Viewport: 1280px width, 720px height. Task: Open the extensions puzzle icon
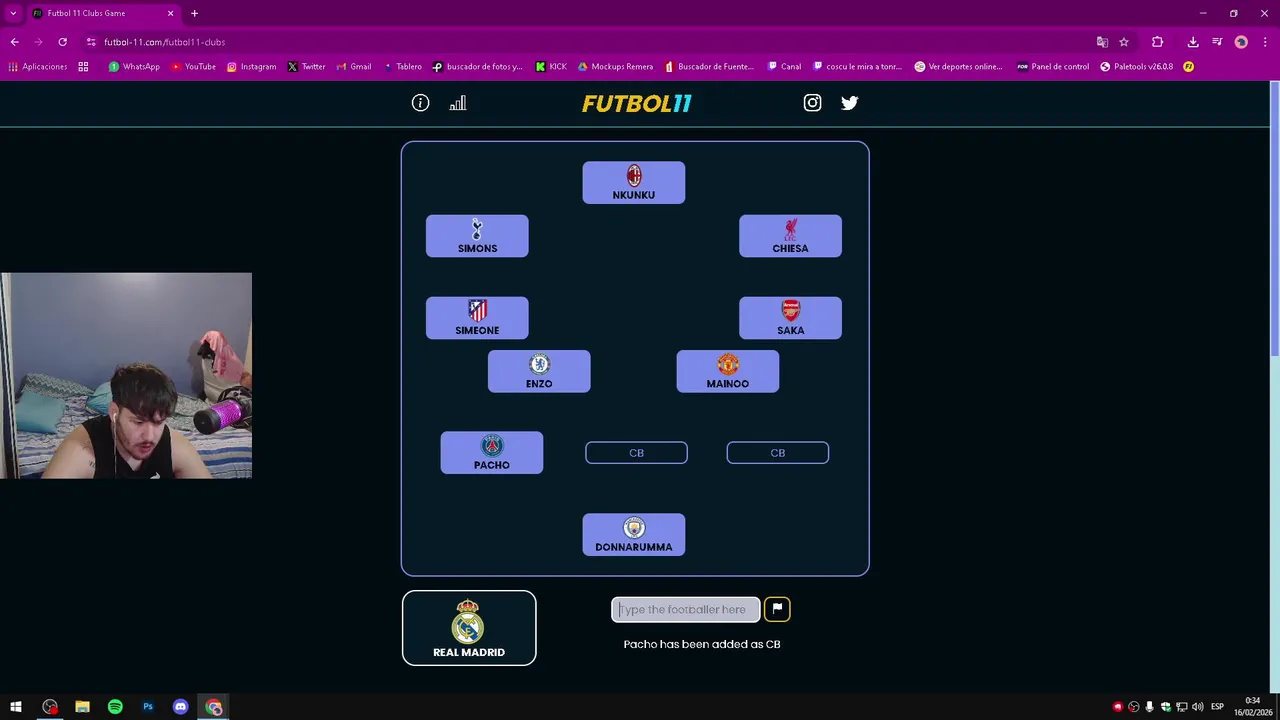1157,42
